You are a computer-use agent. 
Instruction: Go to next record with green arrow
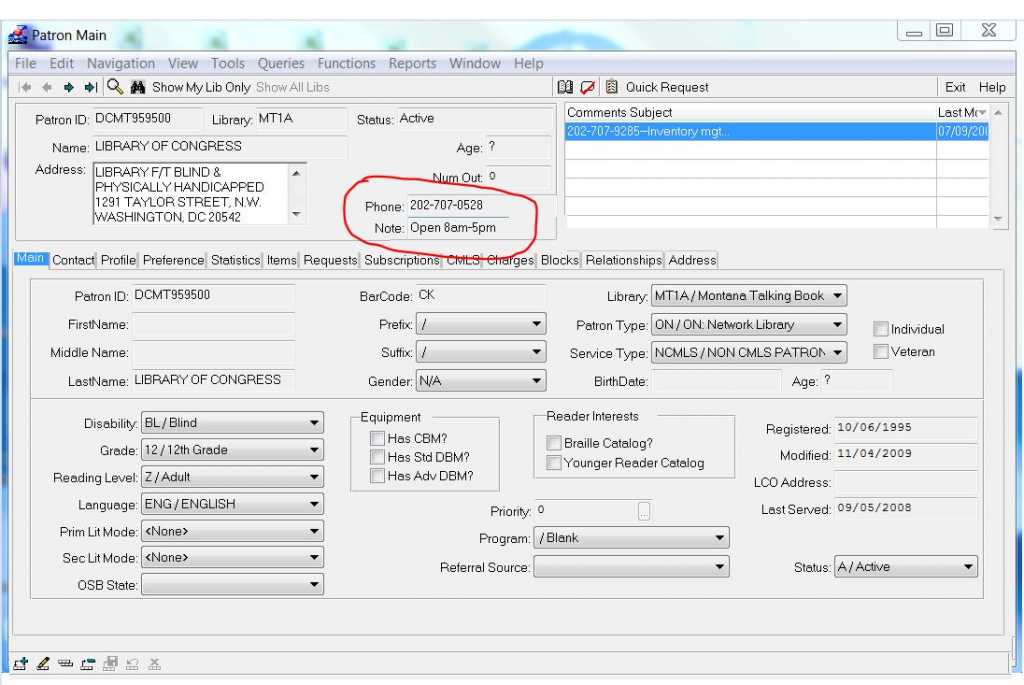(x=68, y=87)
